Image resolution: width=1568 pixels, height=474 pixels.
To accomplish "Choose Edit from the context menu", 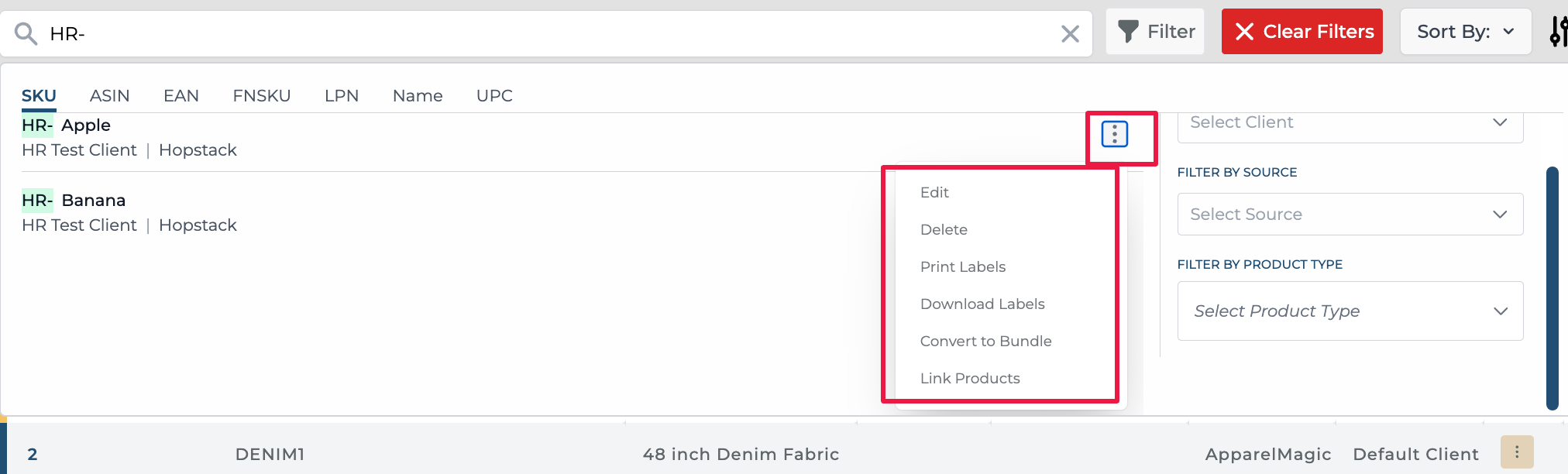I will [934, 192].
